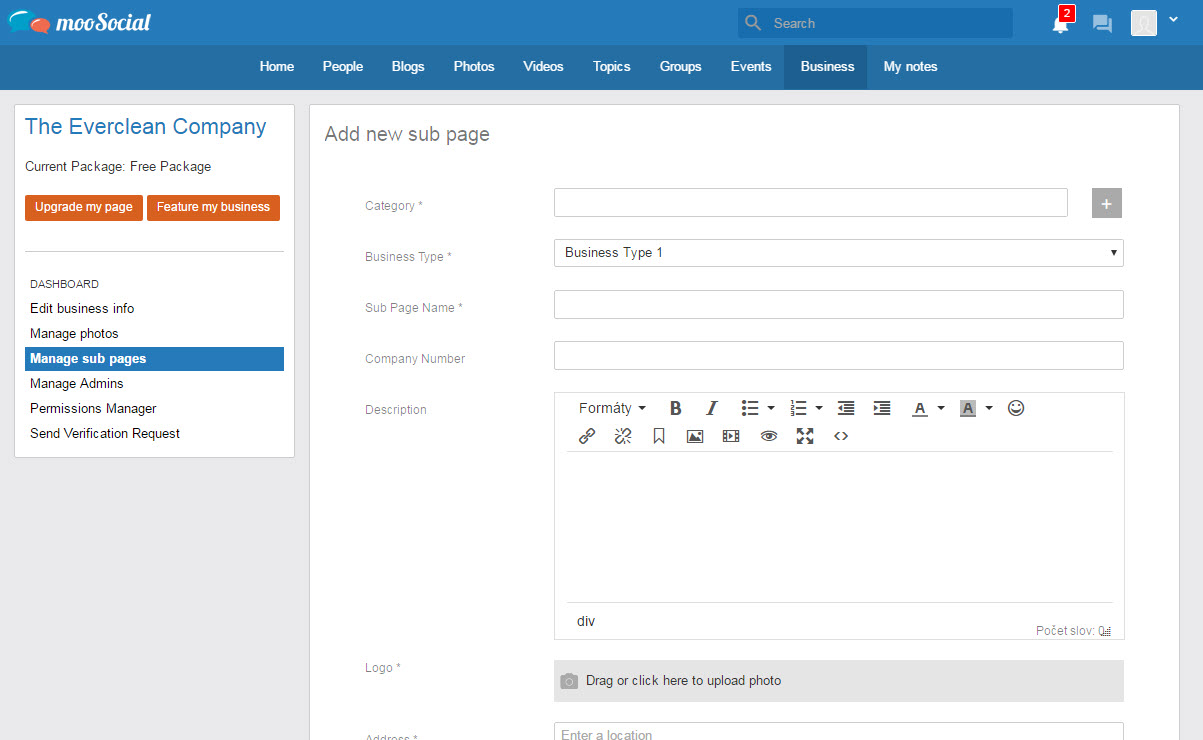This screenshot has height=740, width=1203.
Task: Toggle bold formatting in the editor
Action: [676, 408]
